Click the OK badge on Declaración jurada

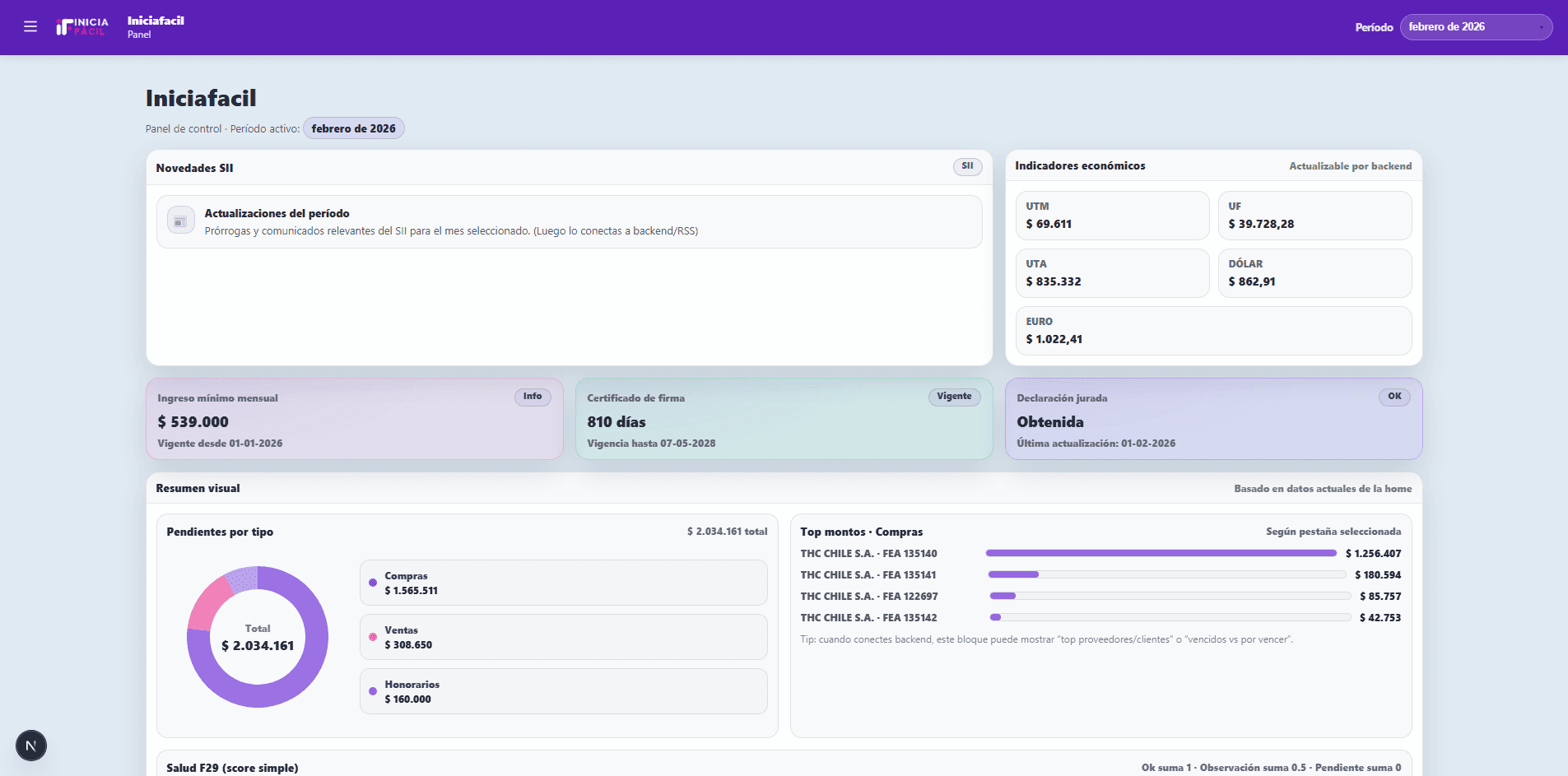[1394, 397]
